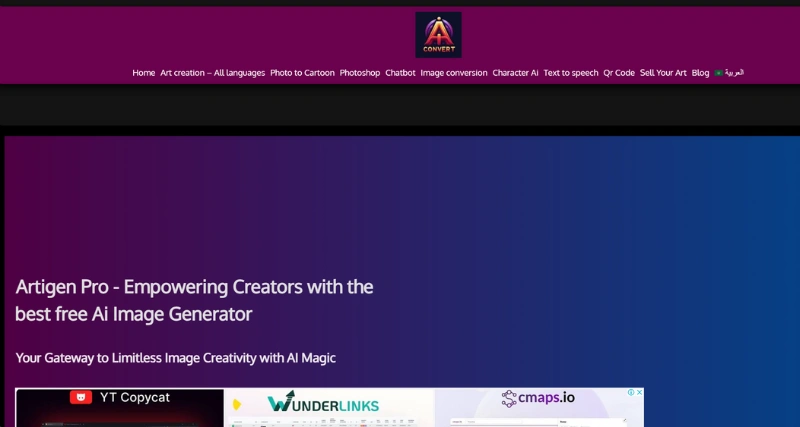
Task: Go to the Qr Code page
Action: click(619, 73)
